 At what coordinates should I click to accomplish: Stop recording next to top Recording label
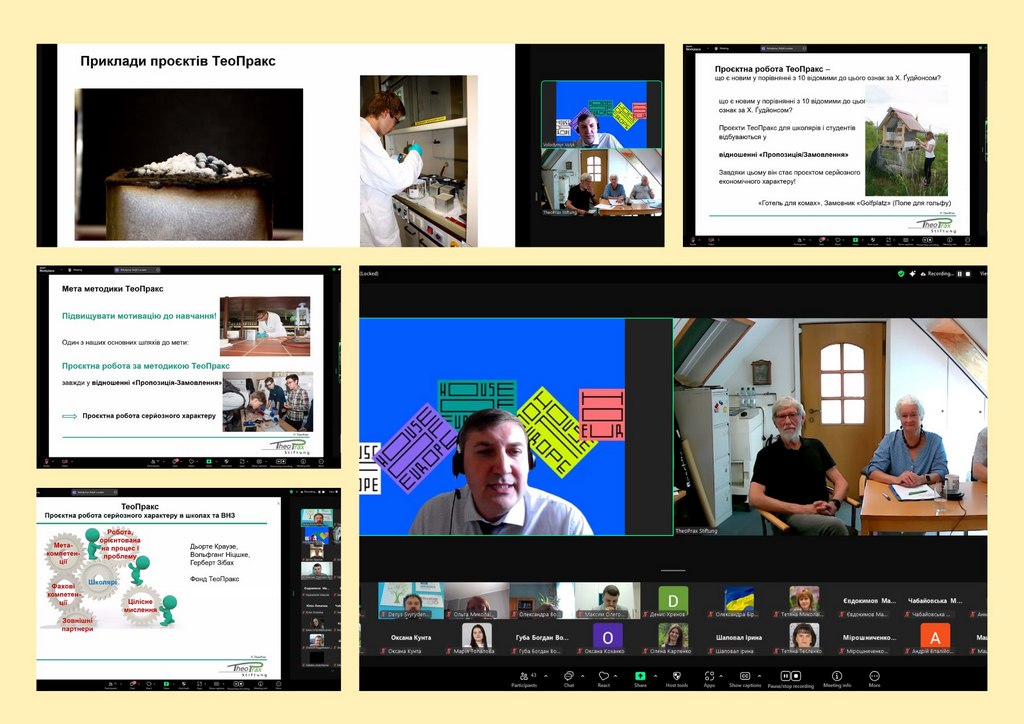click(968, 274)
